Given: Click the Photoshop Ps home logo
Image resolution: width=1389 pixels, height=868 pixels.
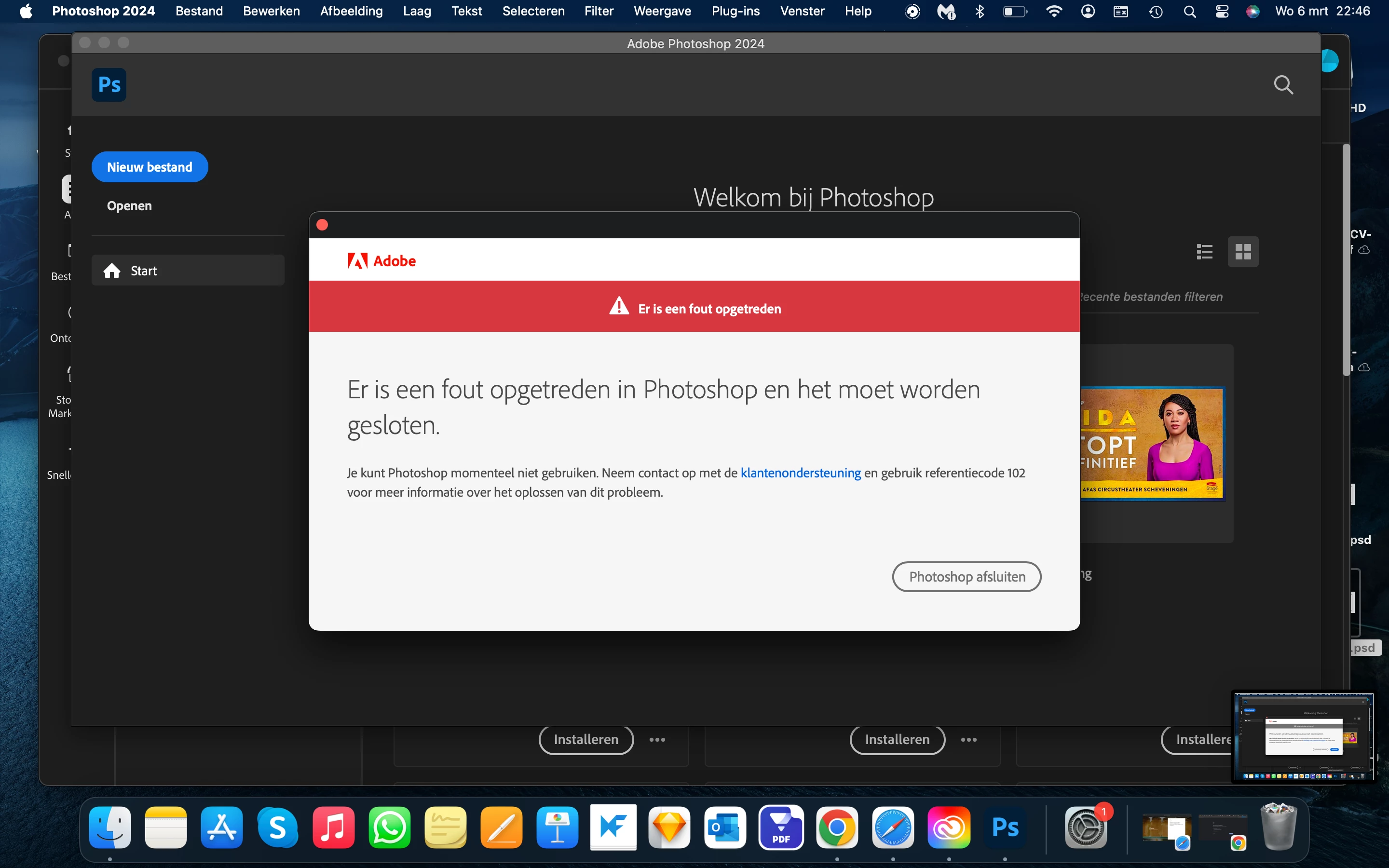Looking at the screenshot, I should 109,85.
